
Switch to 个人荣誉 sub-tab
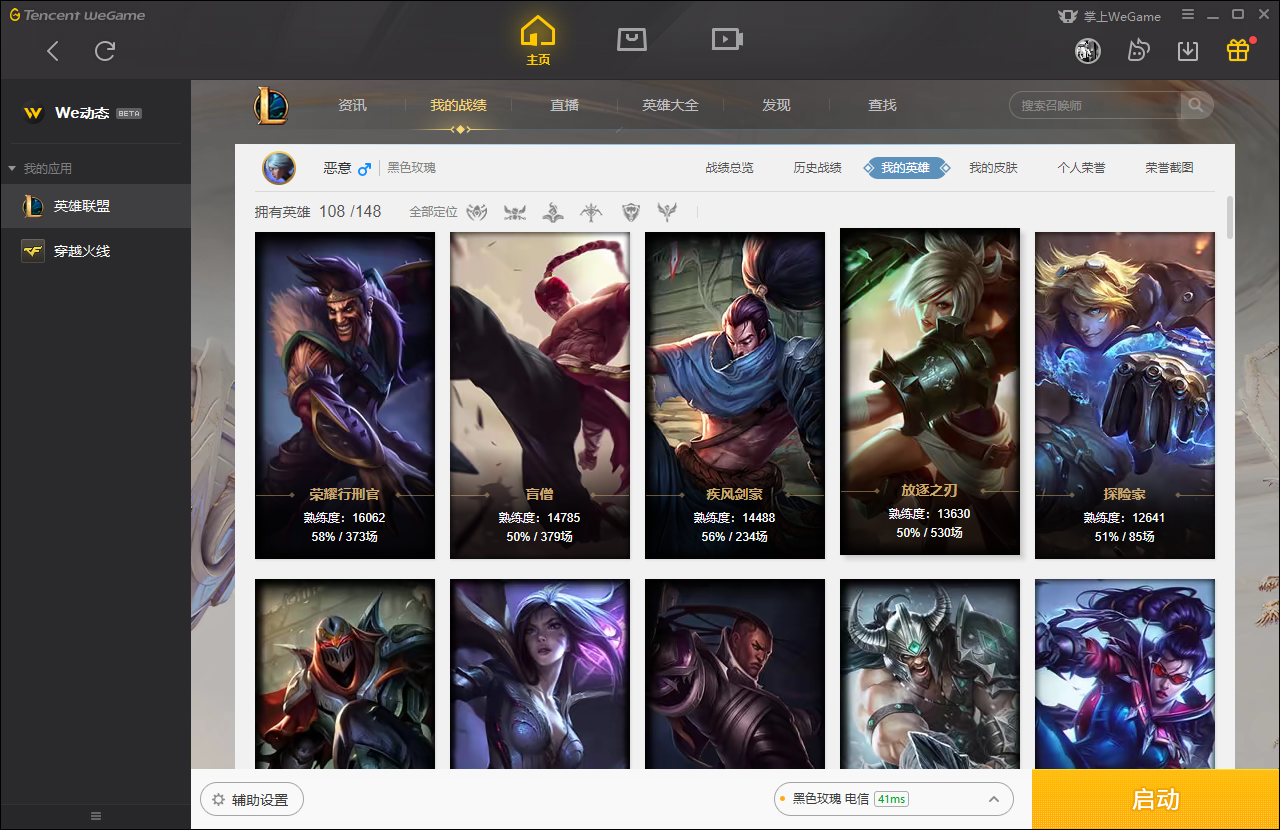pos(1081,168)
